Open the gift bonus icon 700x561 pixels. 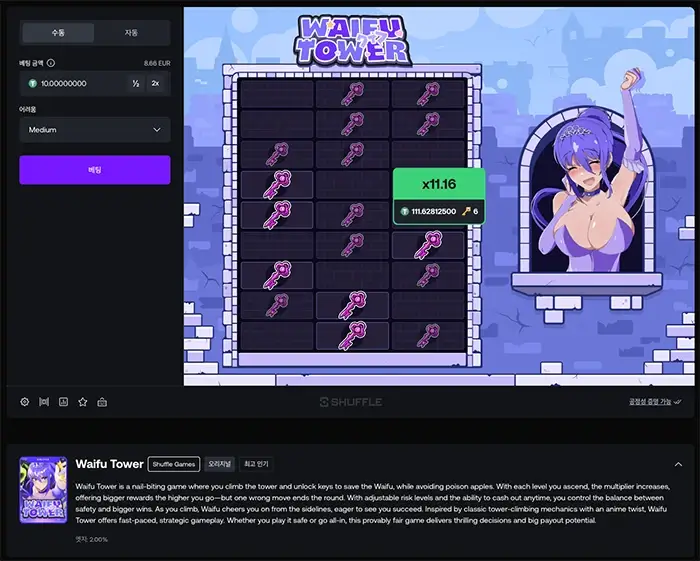(102, 402)
